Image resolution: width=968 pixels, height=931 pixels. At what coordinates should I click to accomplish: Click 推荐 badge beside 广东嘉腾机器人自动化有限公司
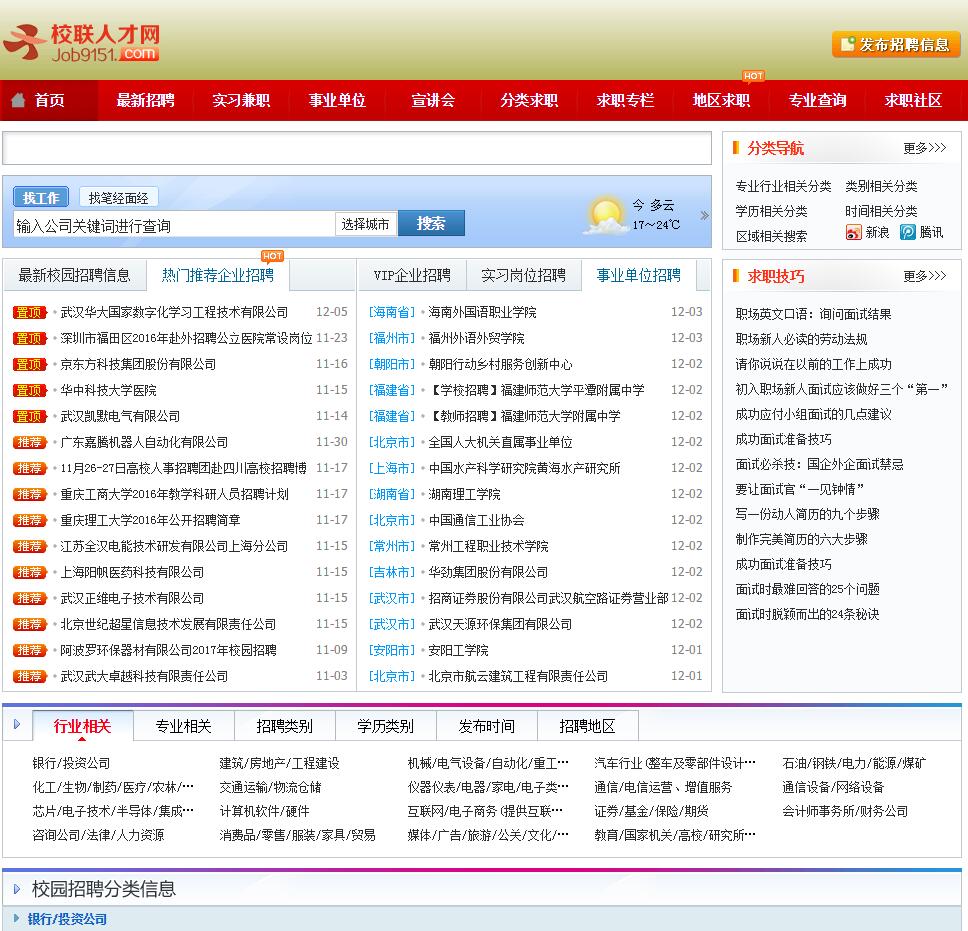[29, 442]
